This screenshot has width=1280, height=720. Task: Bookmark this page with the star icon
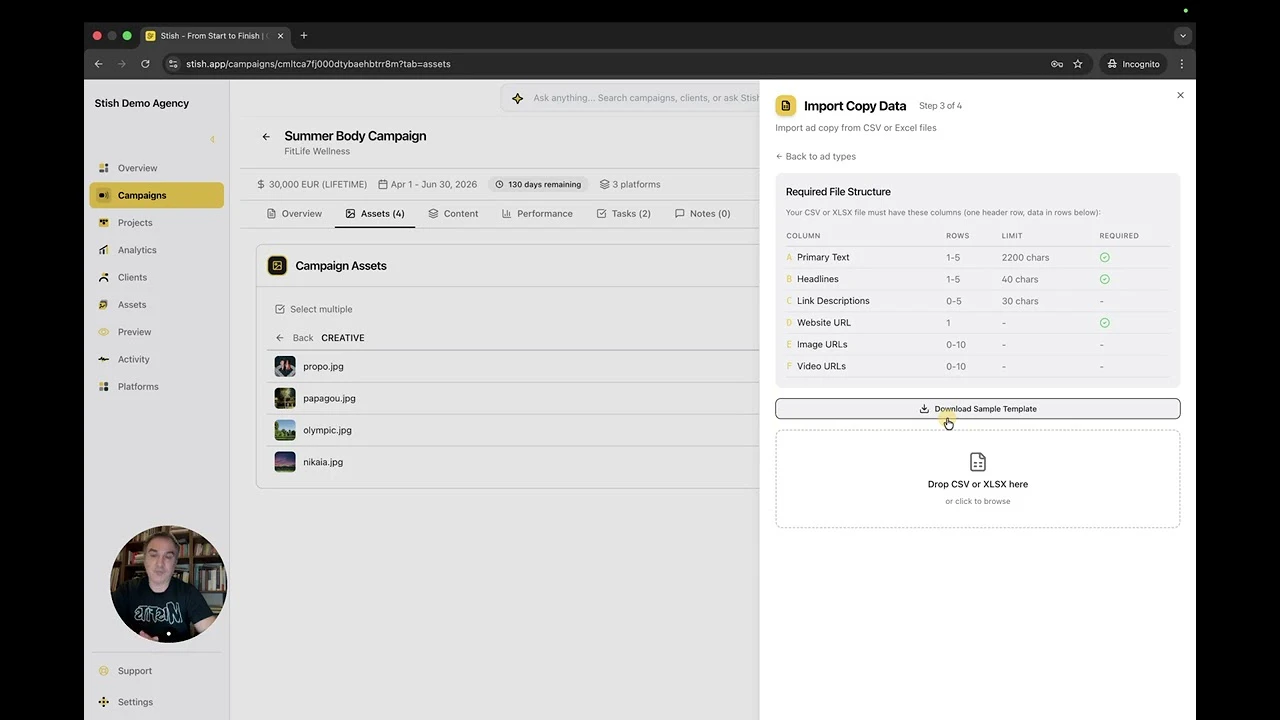coord(1078,64)
